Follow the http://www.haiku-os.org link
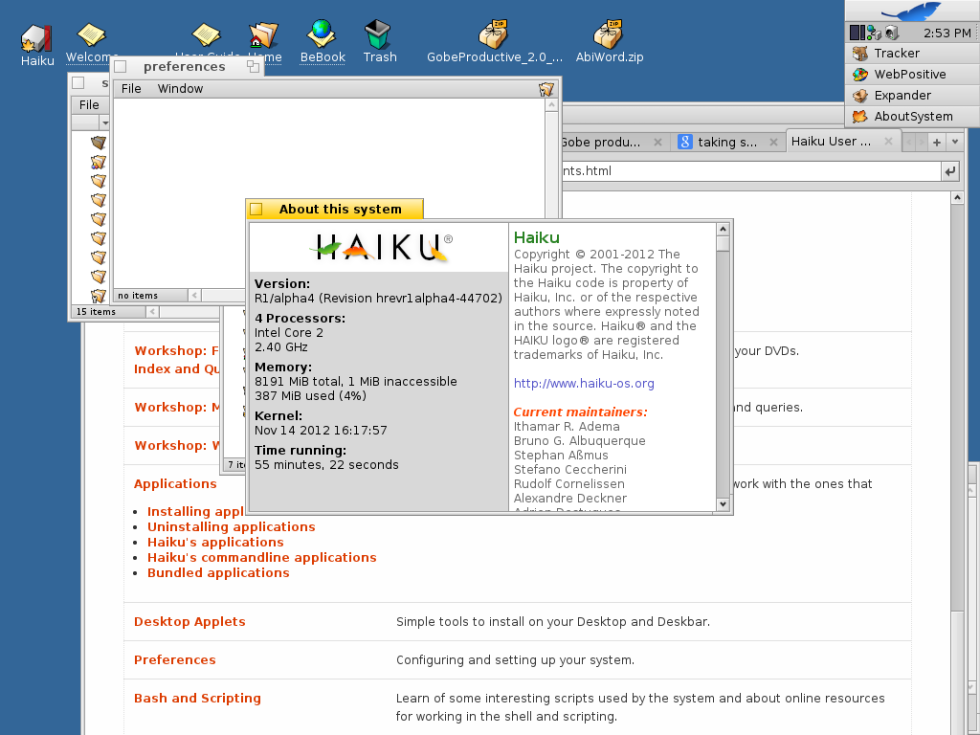Screen dimensions: 980x735 (583, 383)
